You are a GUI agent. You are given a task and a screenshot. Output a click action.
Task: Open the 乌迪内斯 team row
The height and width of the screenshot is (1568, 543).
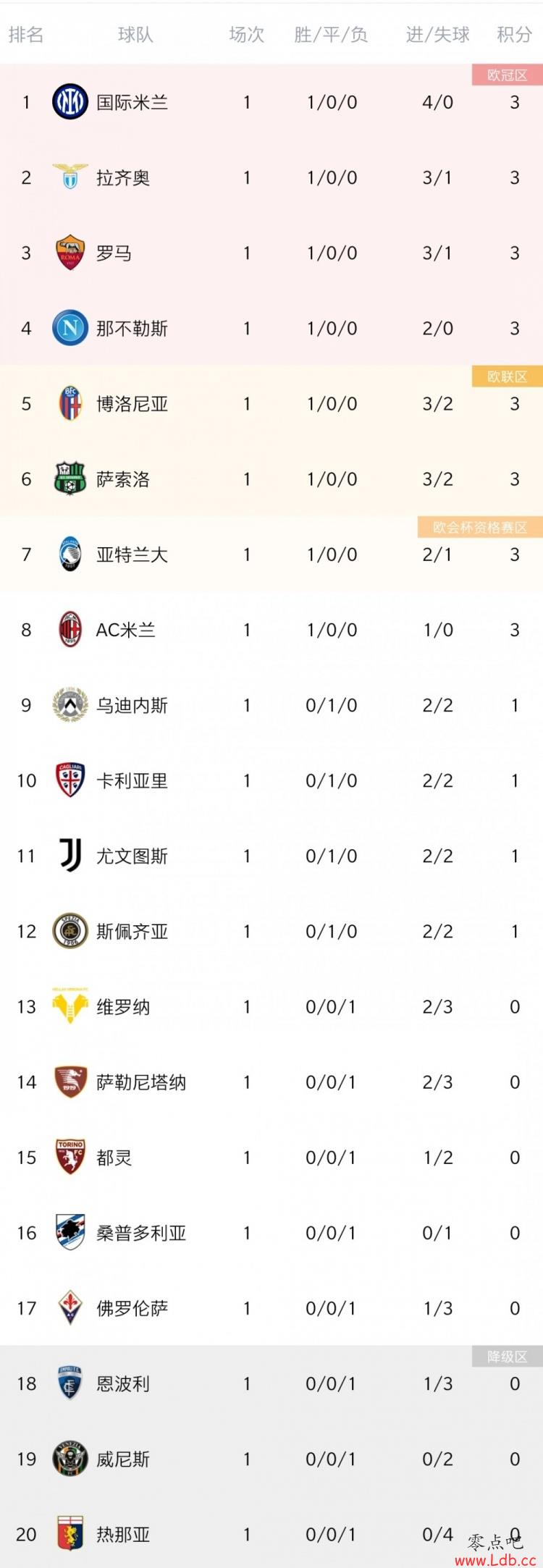click(x=271, y=705)
